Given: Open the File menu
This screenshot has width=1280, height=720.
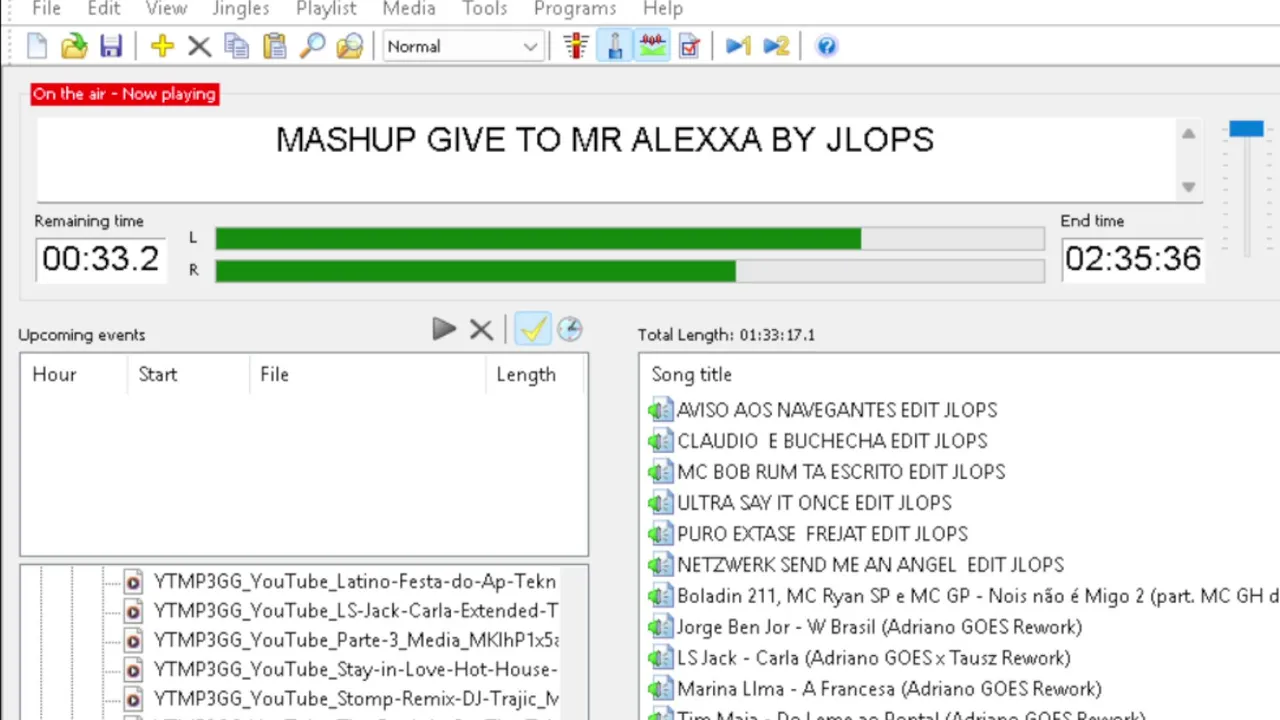Looking at the screenshot, I should [46, 9].
